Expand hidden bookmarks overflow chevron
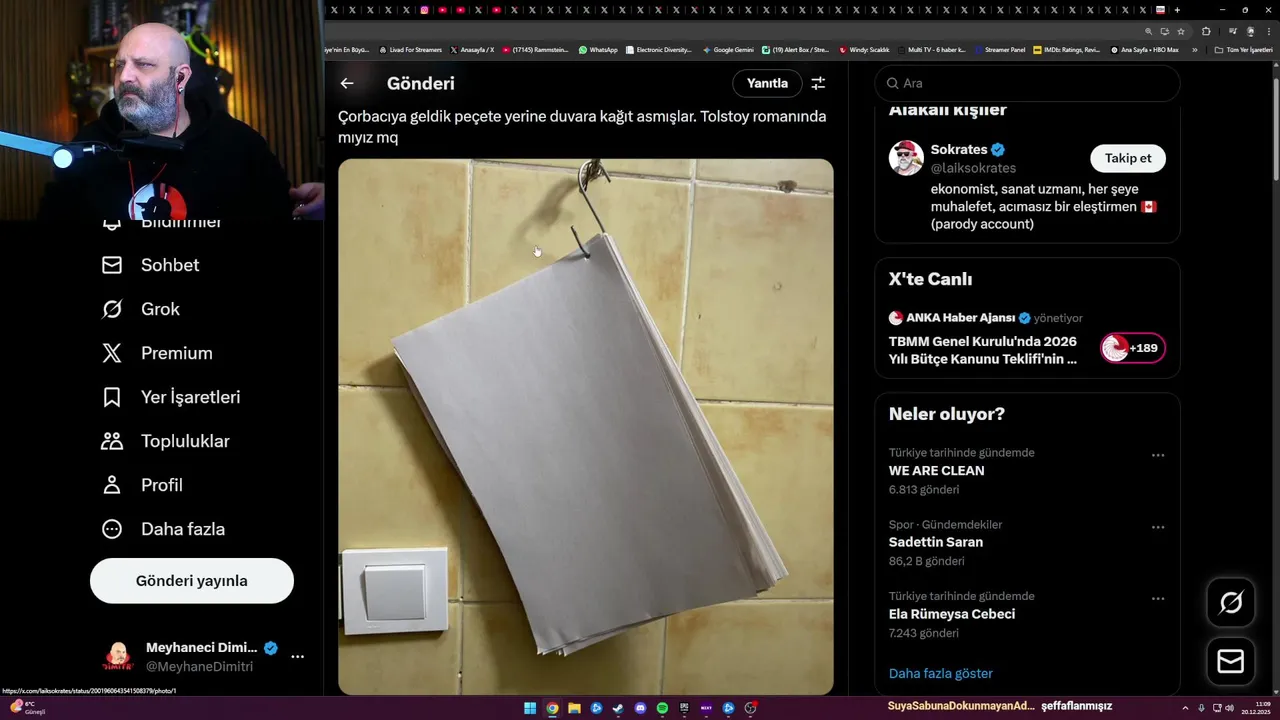This screenshot has width=1280, height=720. 1194,50
